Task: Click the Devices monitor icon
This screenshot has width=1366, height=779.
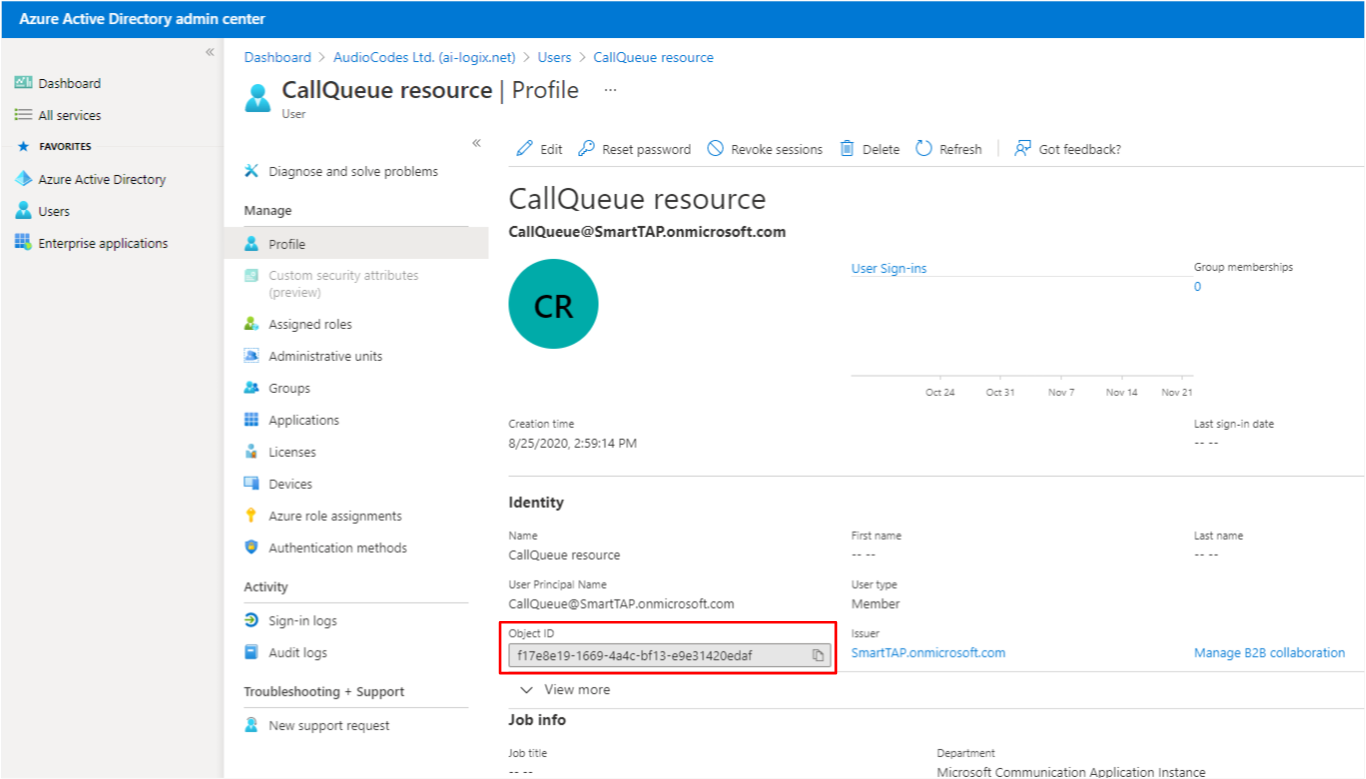Action: pyautogui.click(x=252, y=484)
